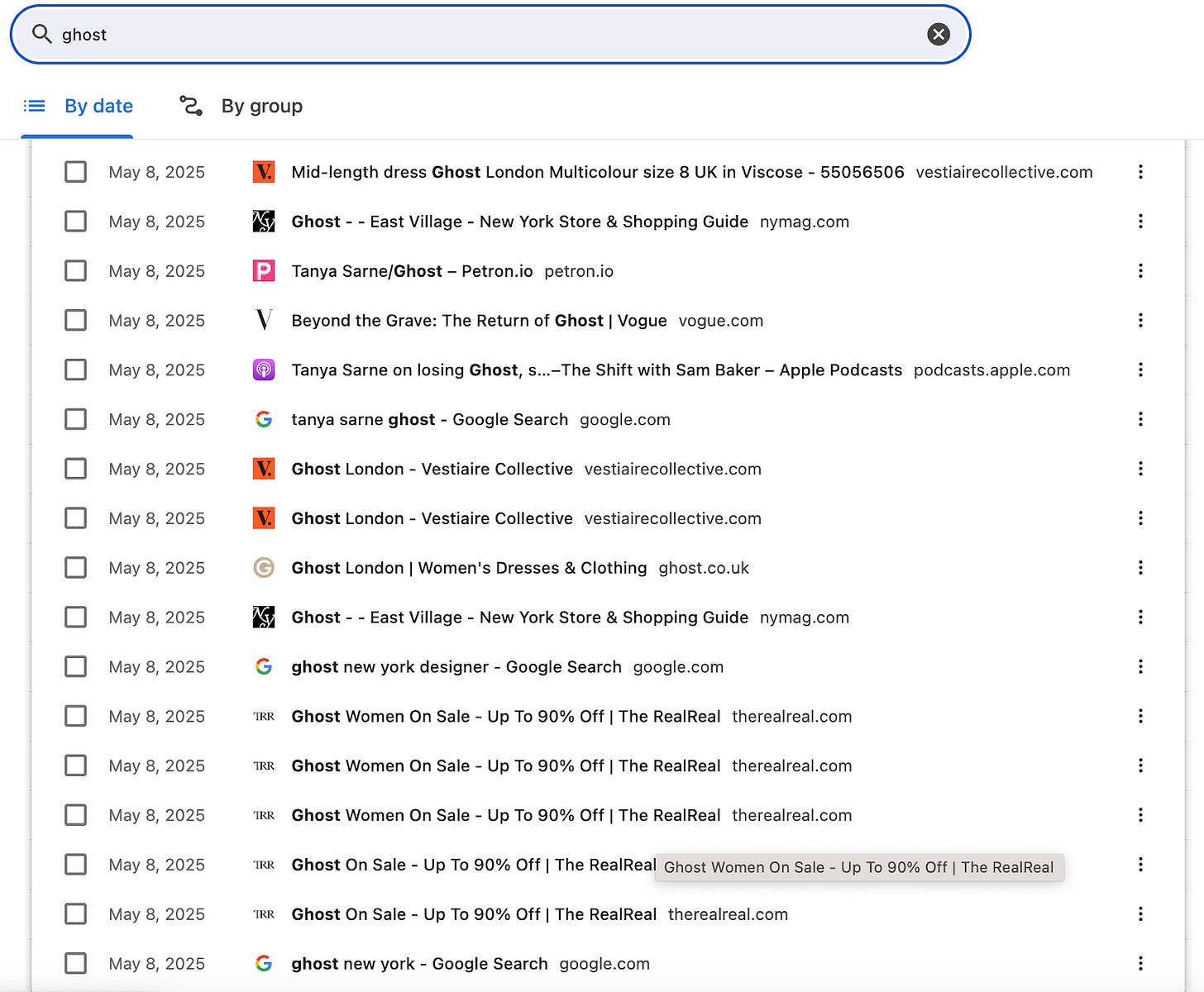The width and height of the screenshot is (1204, 992).
Task: Open more actions menu for Petron.io entry
Action: point(1140,271)
